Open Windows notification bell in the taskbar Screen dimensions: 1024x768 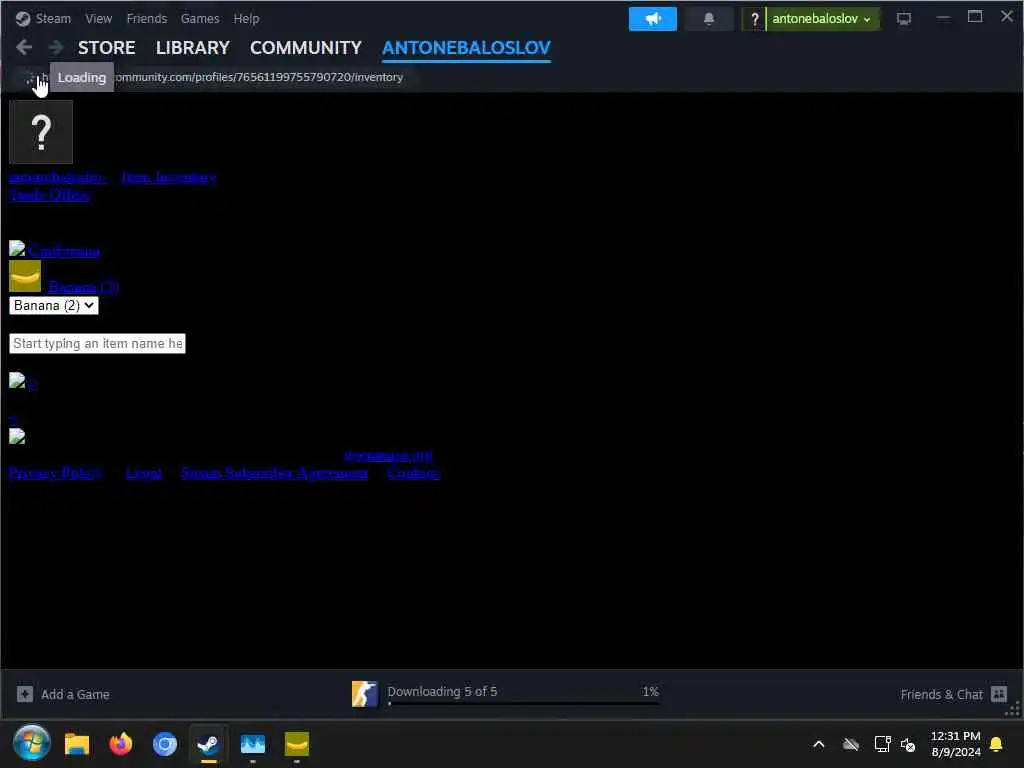(x=996, y=744)
